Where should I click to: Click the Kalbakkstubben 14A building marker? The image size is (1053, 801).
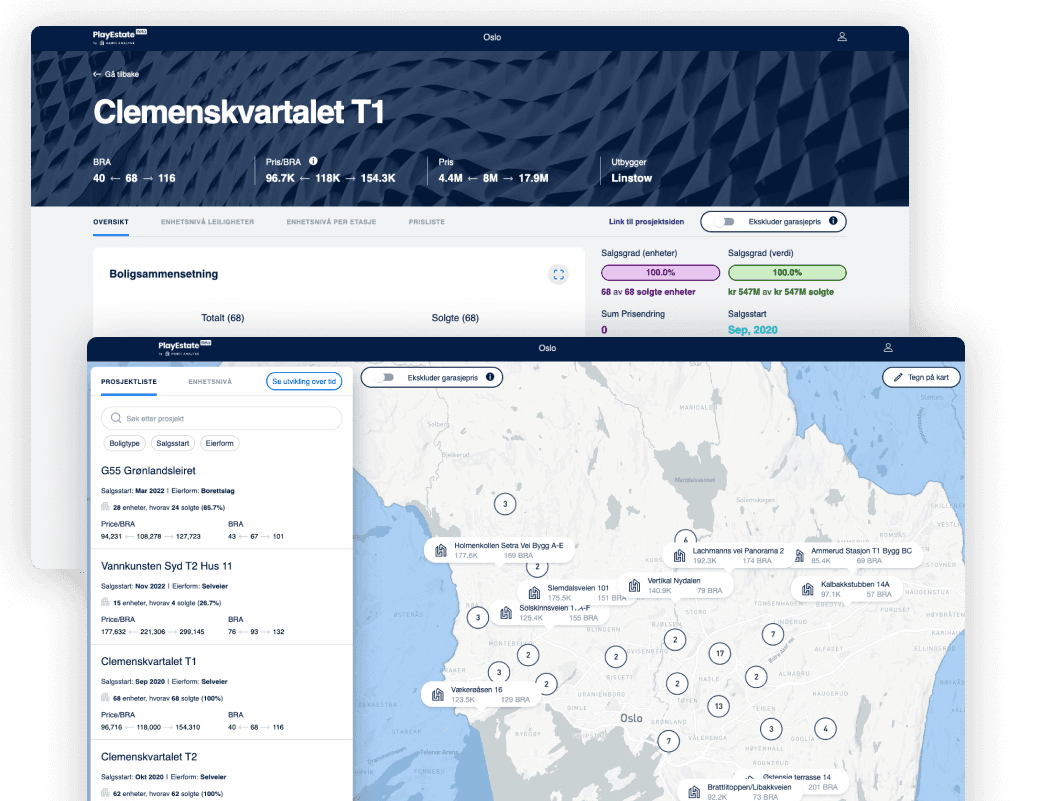tap(807, 589)
